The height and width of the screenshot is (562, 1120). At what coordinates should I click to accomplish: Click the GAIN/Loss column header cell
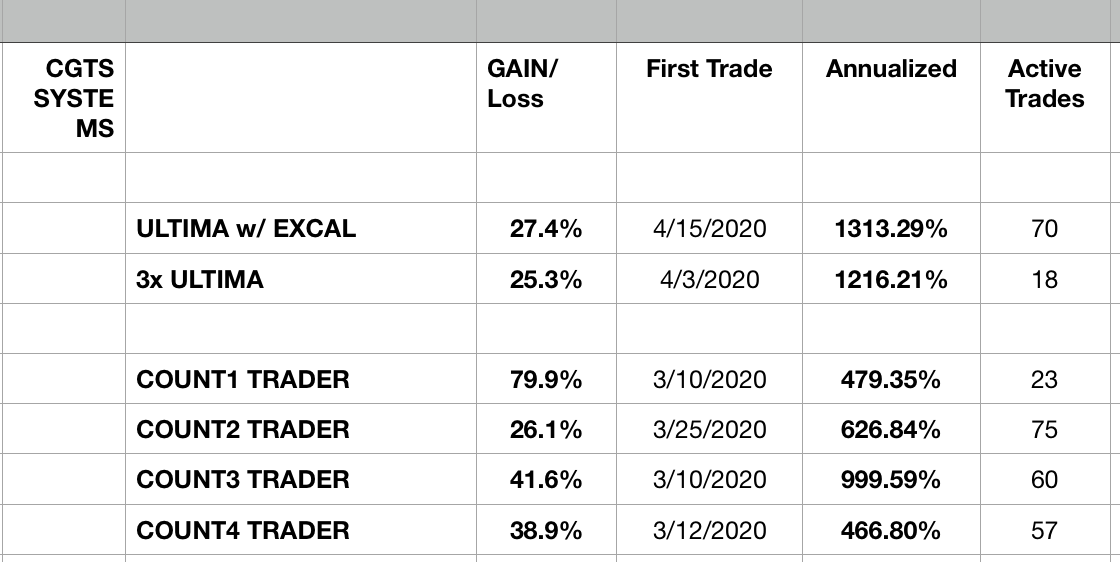point(523,84)
